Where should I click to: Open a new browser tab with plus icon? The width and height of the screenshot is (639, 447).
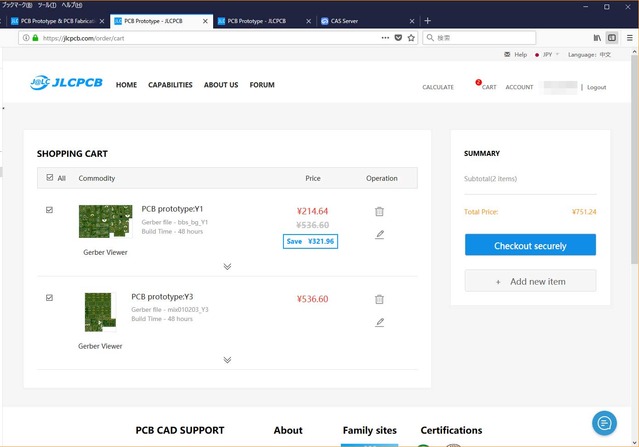pyautogui.click(x=427, y=21)
